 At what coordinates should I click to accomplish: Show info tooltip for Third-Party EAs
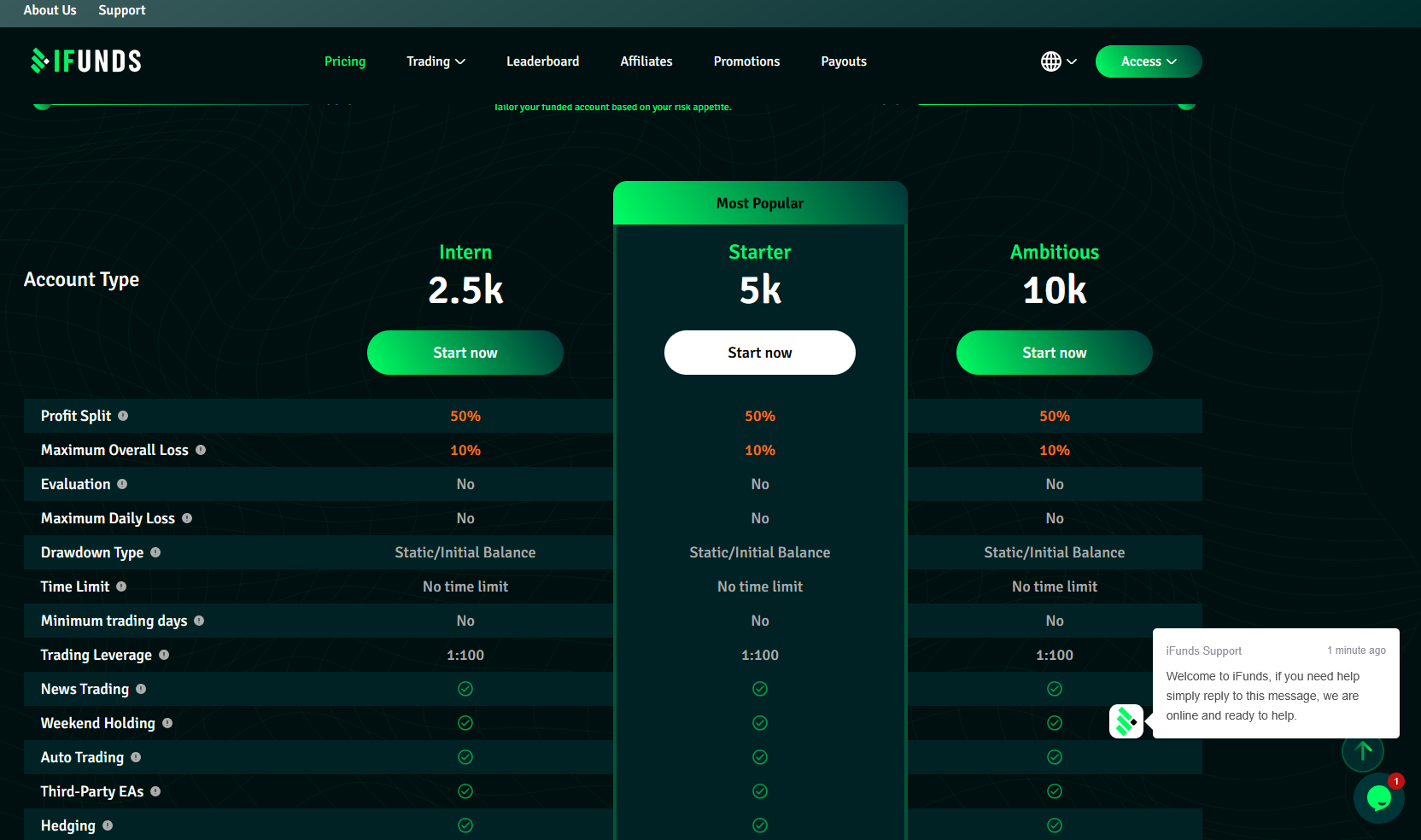tap(155, 791)
